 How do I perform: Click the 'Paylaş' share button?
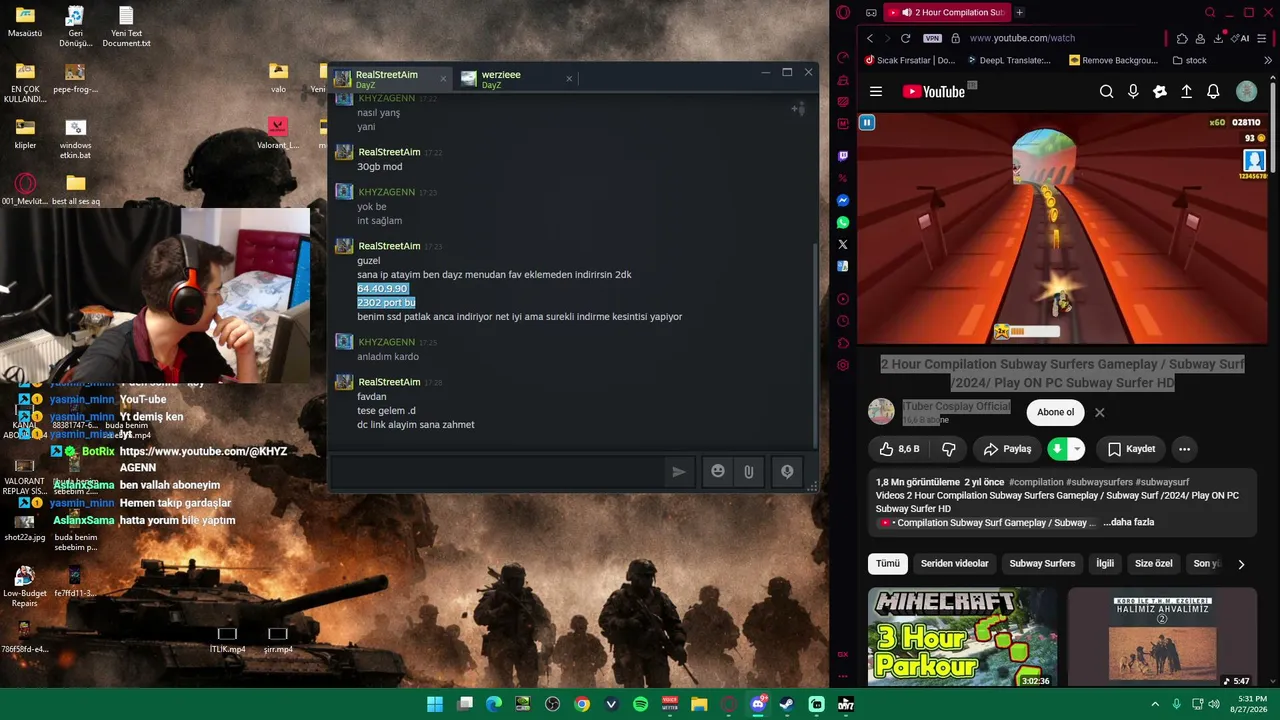[1007, 449]
